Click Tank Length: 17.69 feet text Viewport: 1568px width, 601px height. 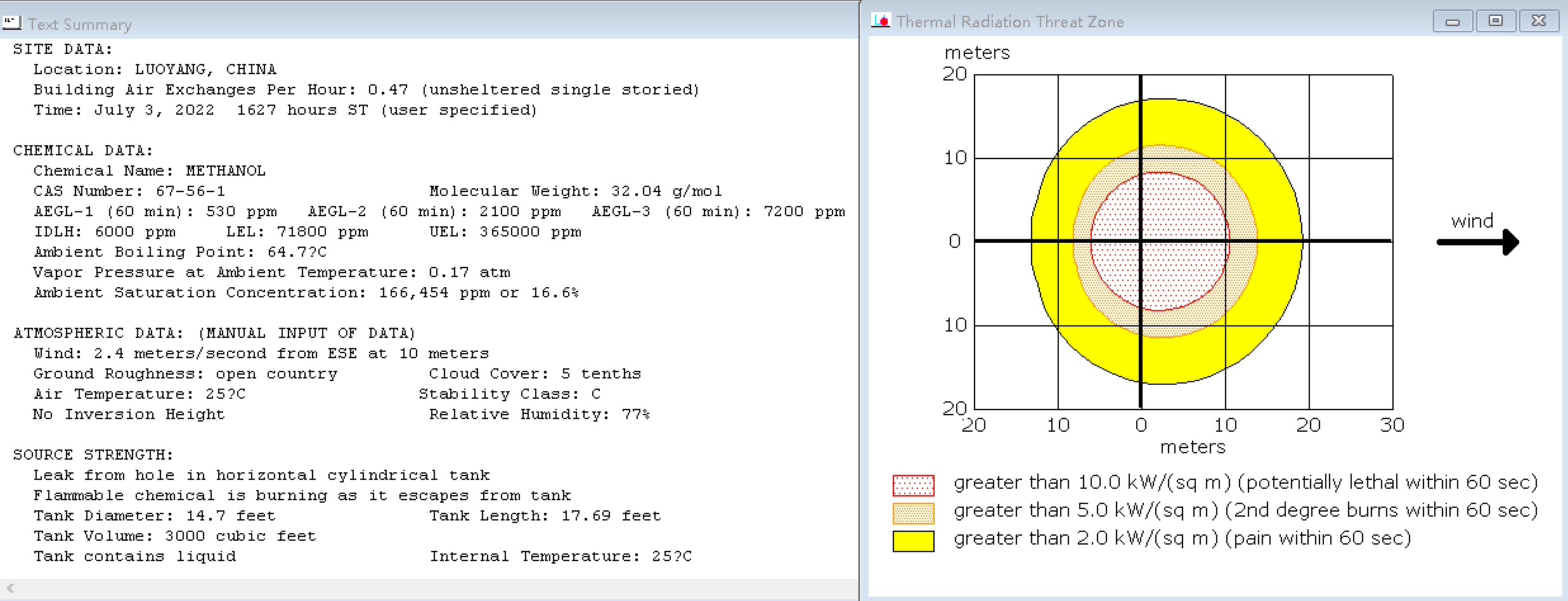tap(545, 516)
